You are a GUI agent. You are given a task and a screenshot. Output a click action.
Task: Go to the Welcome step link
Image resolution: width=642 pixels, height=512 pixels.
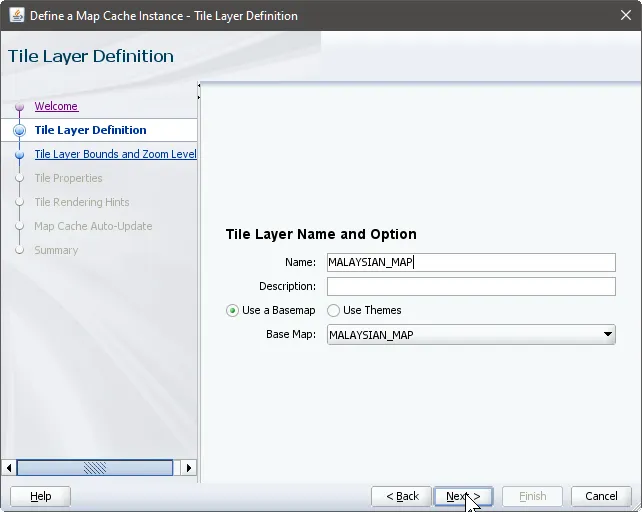click(56, 106)
